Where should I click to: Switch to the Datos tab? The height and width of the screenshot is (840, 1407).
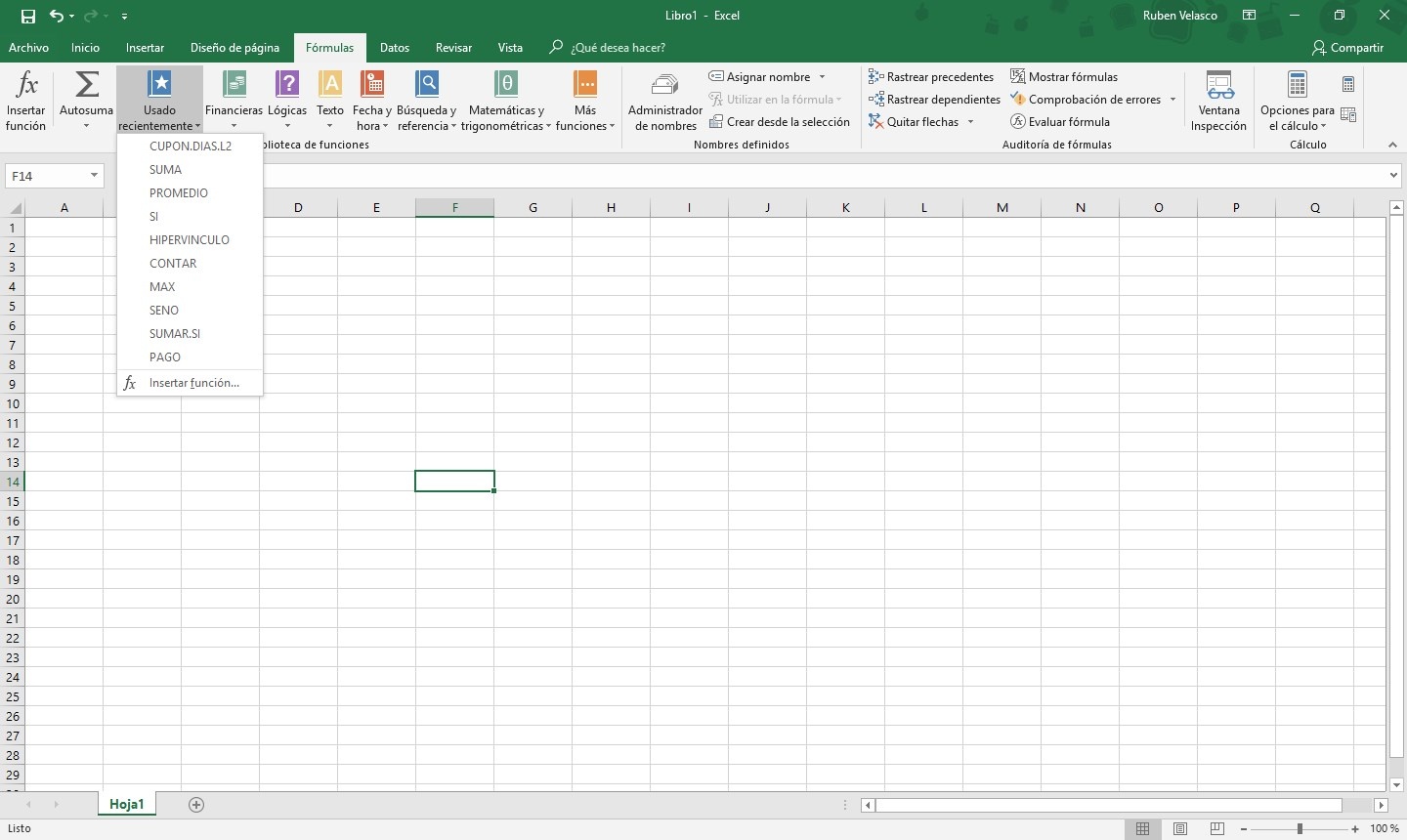click(x=395, y=47)
